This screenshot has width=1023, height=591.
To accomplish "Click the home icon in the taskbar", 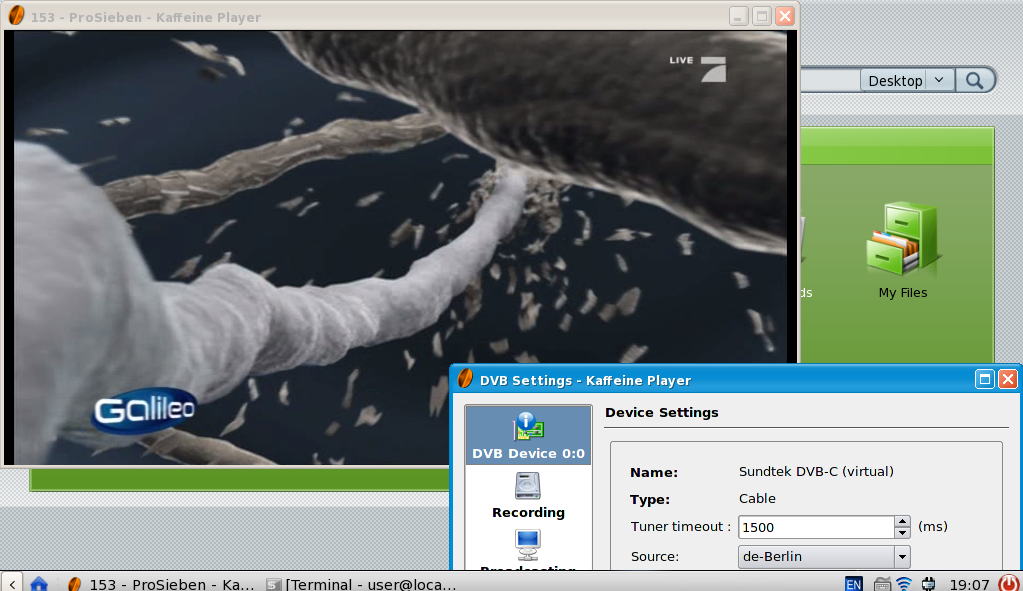I will coord(39,583).
